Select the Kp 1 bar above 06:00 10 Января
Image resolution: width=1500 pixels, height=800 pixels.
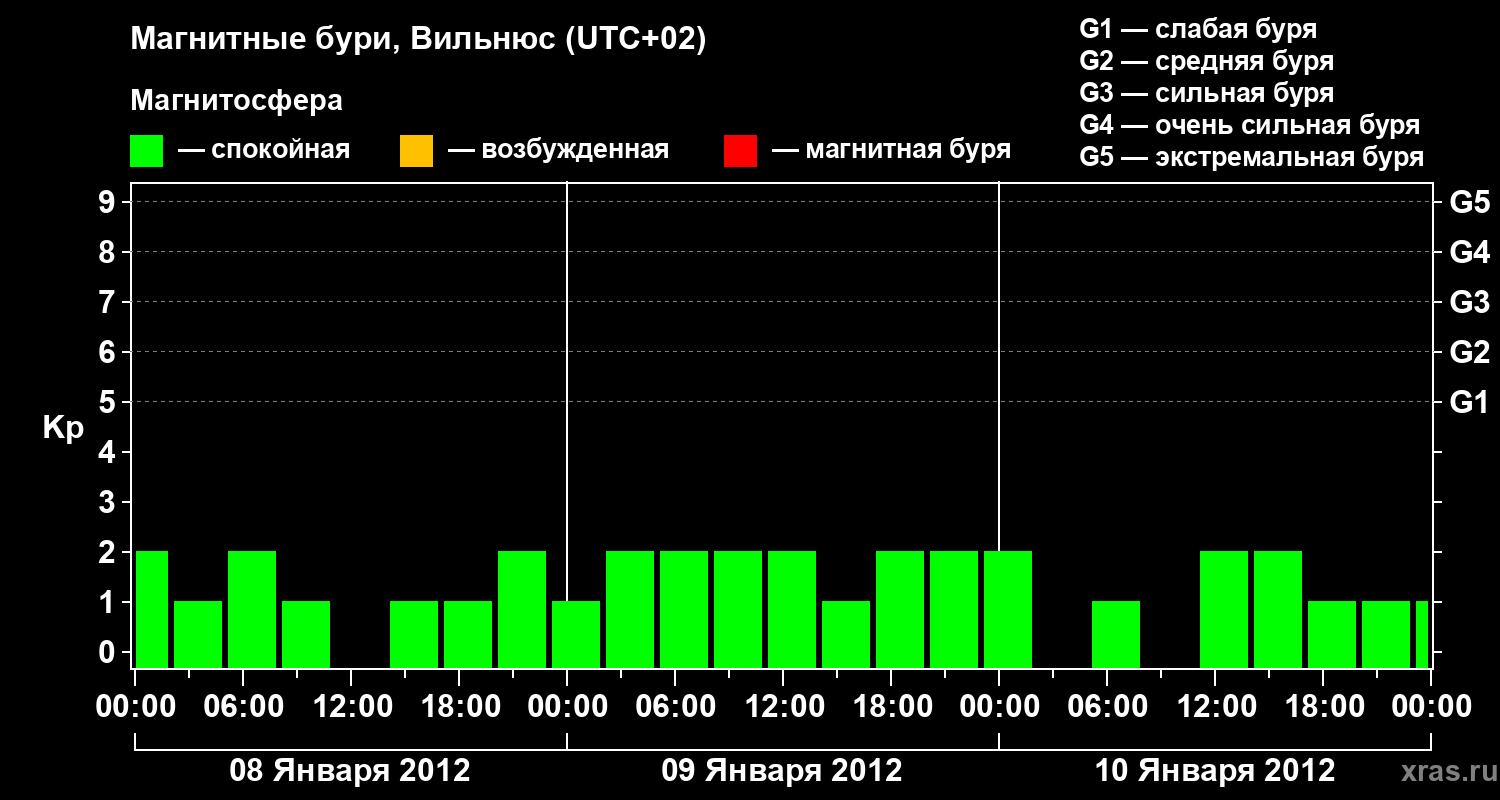click(x=1116, y=634)
